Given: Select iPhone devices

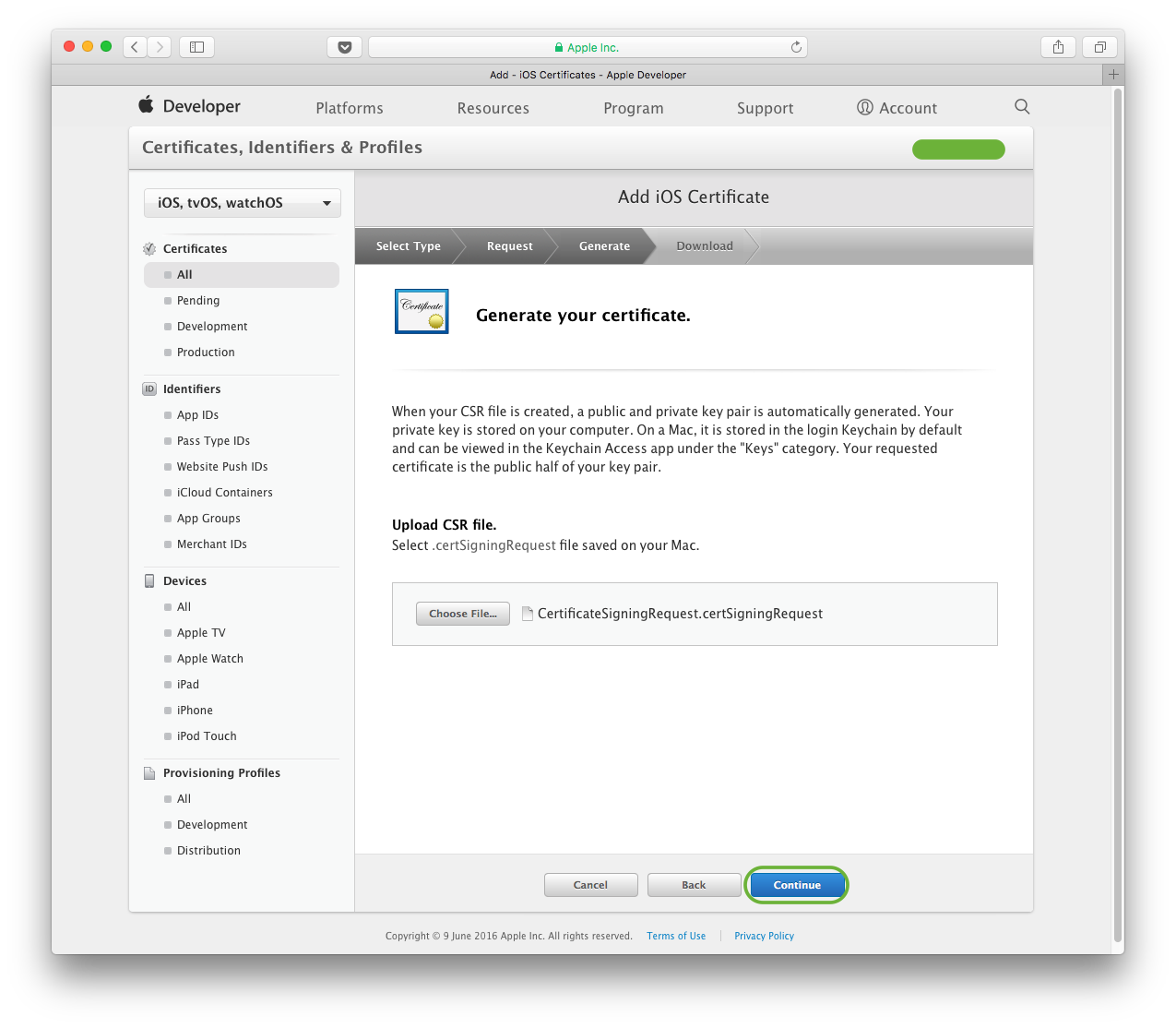Looking at the screenshot, I should 195,711.
